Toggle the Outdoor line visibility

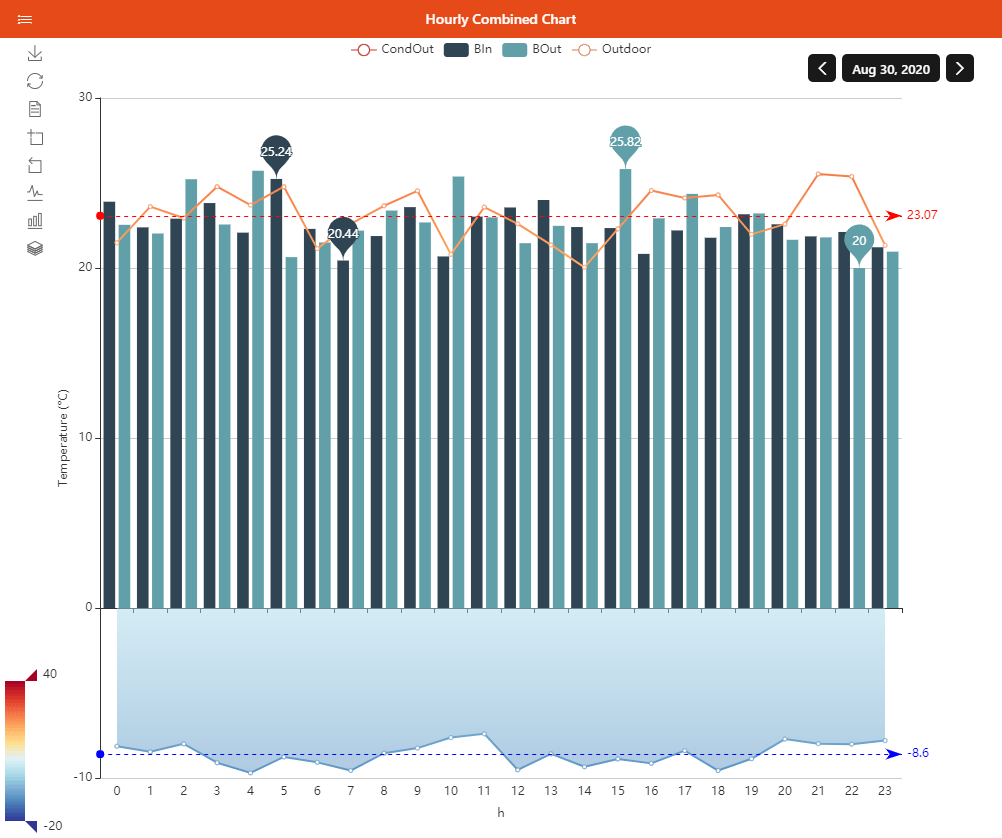coord(626,49)
